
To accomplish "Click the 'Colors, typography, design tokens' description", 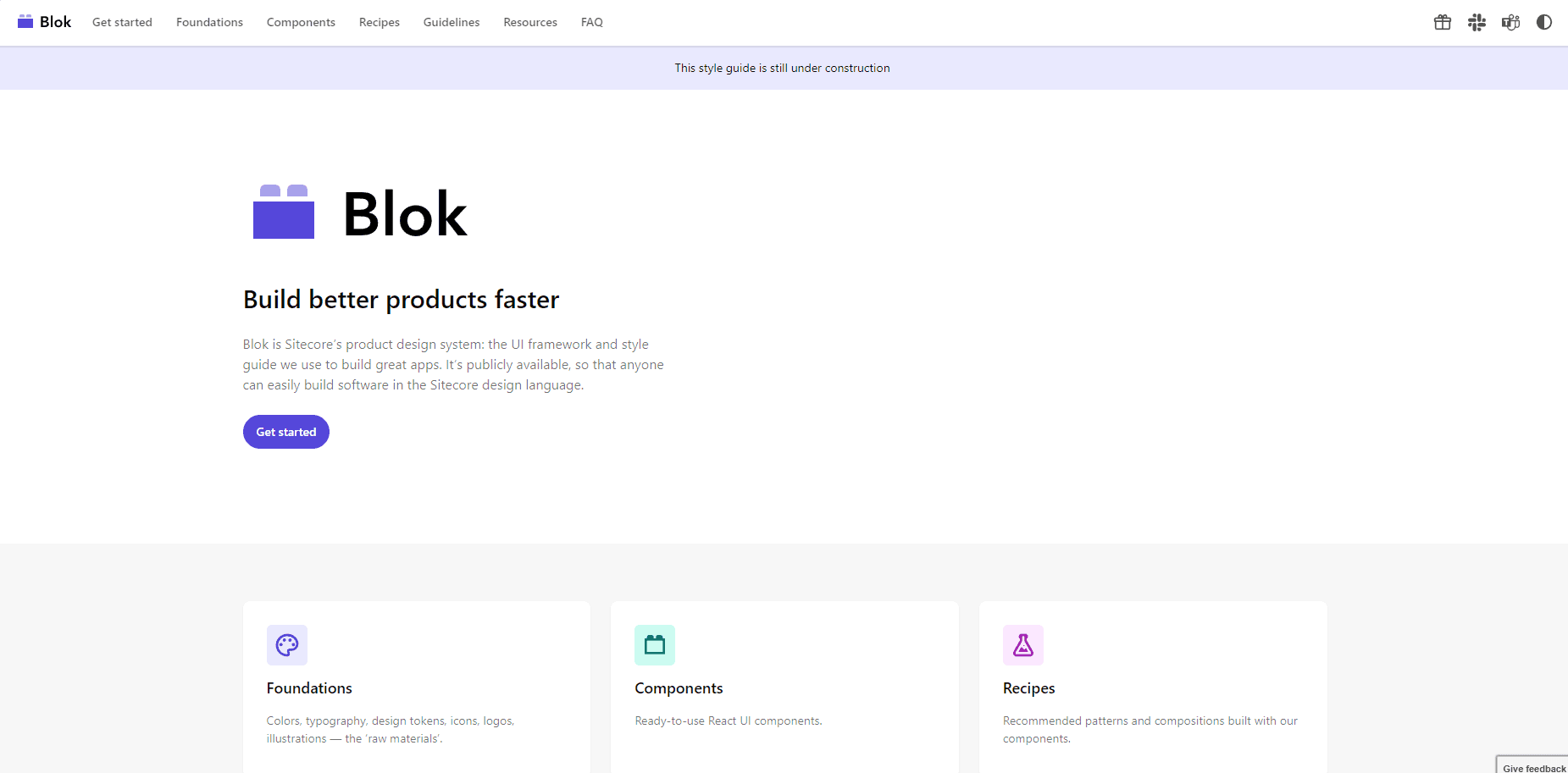I will click(391, 730).
